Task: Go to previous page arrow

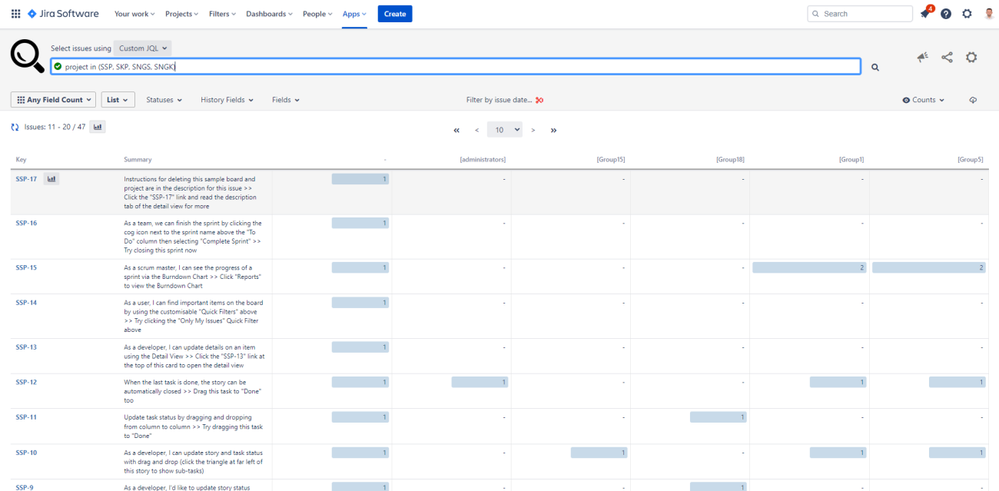Action: tap(477, 130)
